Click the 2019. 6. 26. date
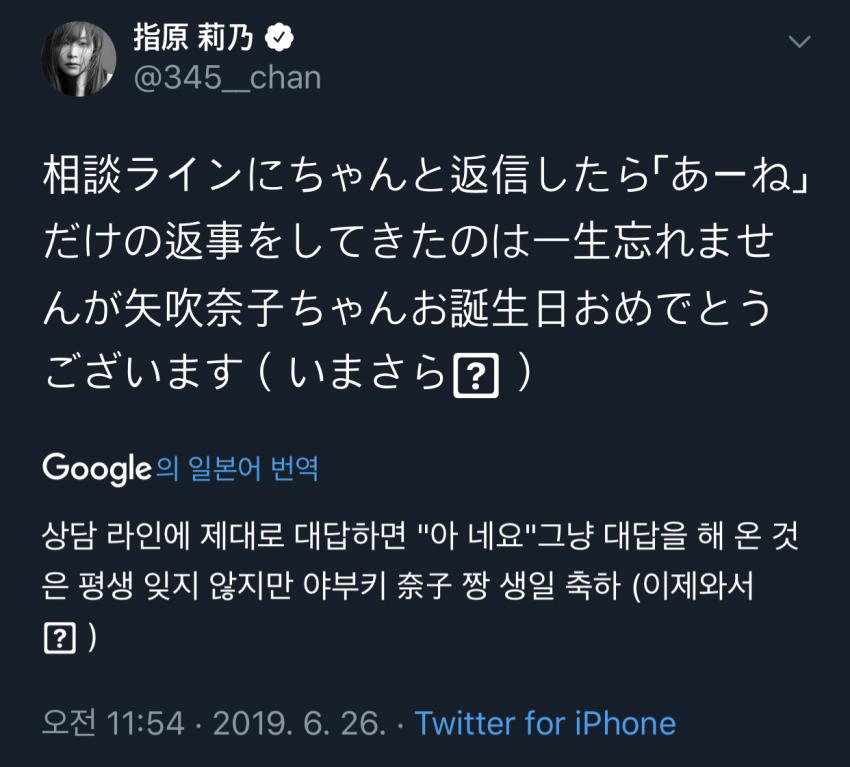This screenshot has height=767, width=850. point(298,723)
